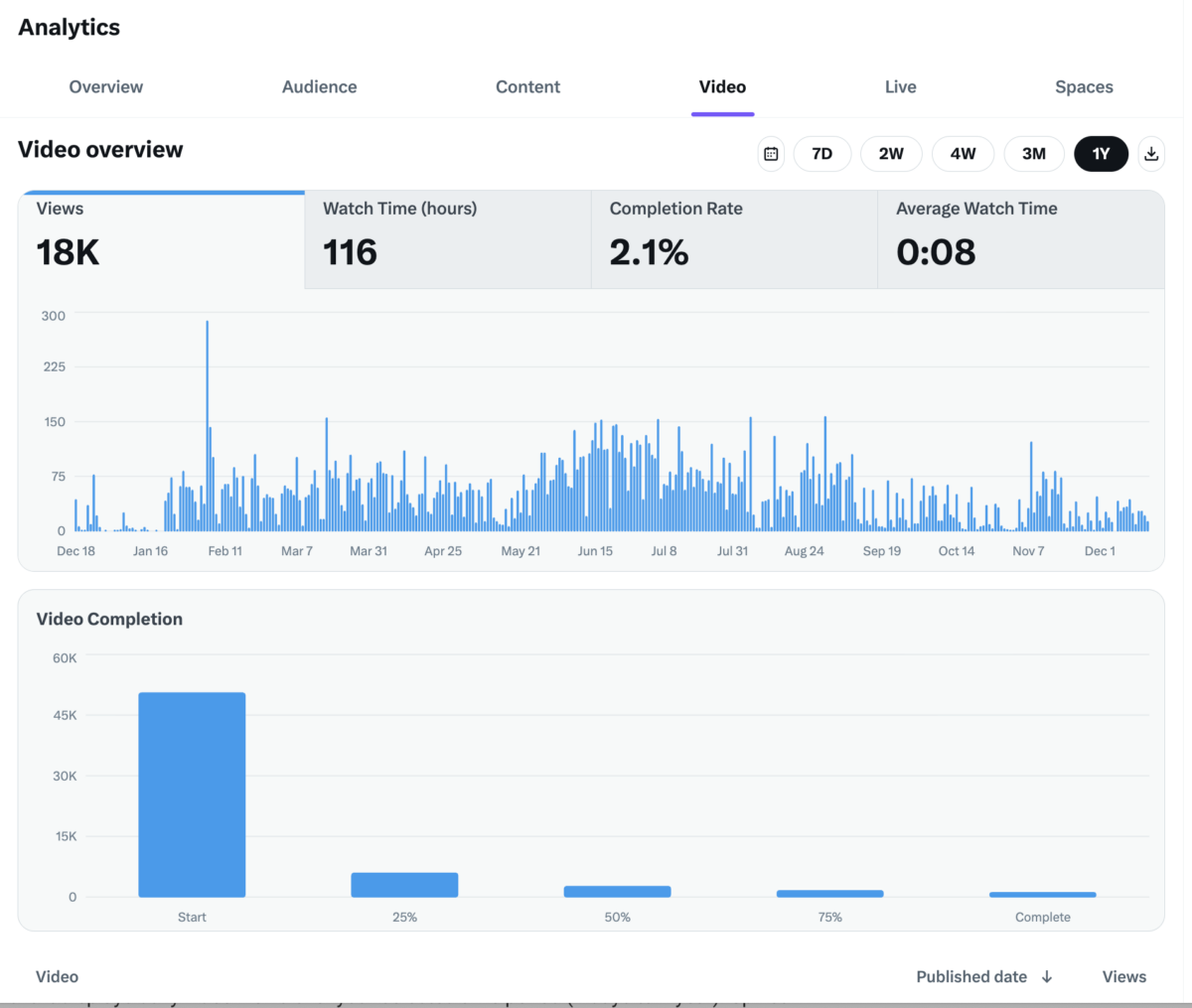Viewport: 1192px width, 1008px height.
Task: Choose the 2W time range
Action: point(891,154)
